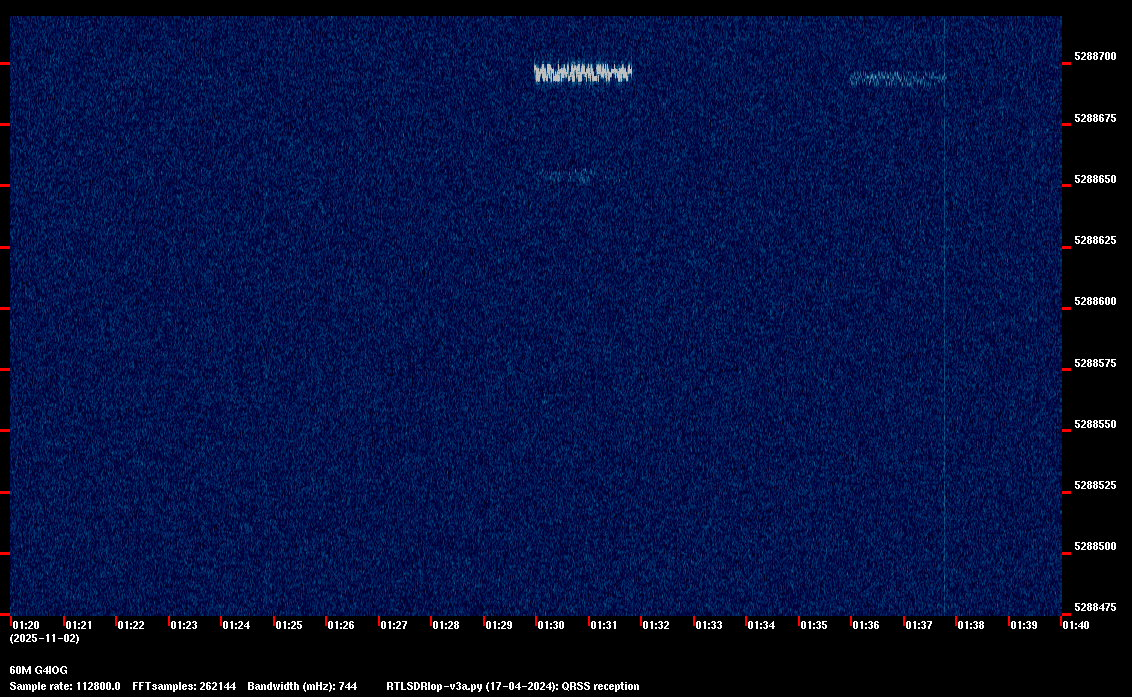1132x697 pixels.
Task: Click the 5288550 frequency label
Action: 1095,424
